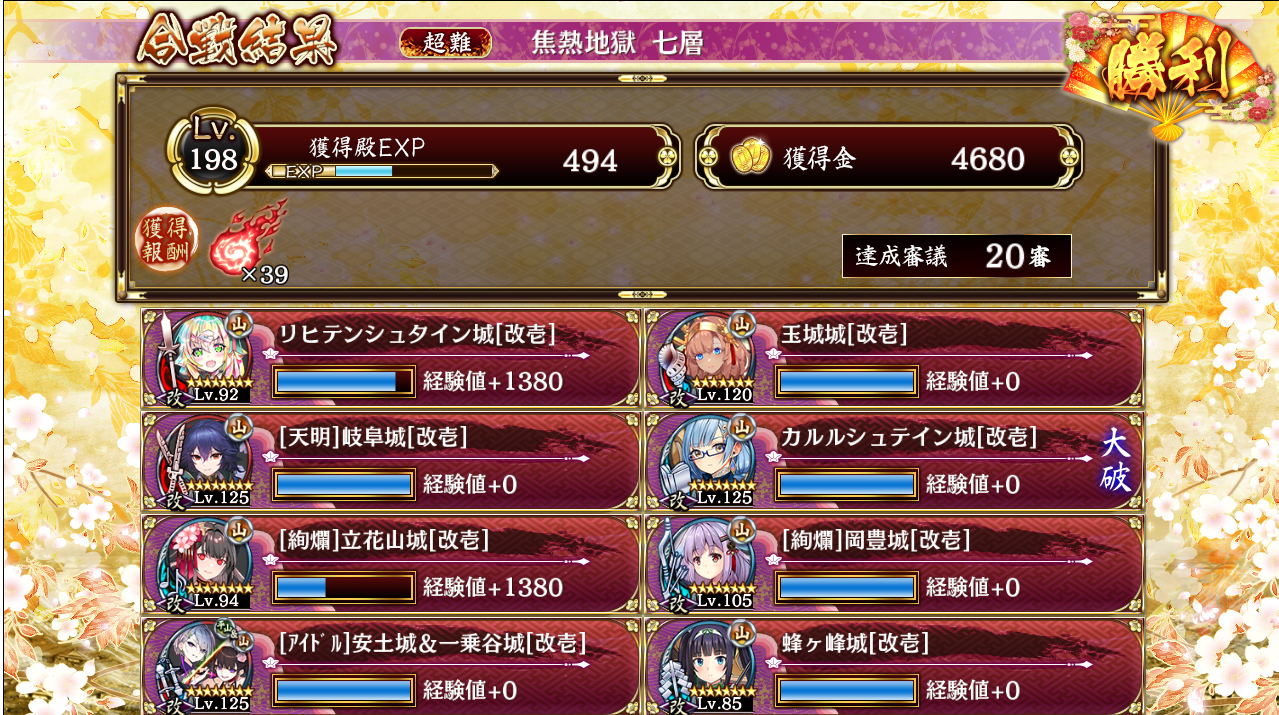Click the 達成審議 20審 box
Screen dimensions: 1279x715
tap(957, 256)
